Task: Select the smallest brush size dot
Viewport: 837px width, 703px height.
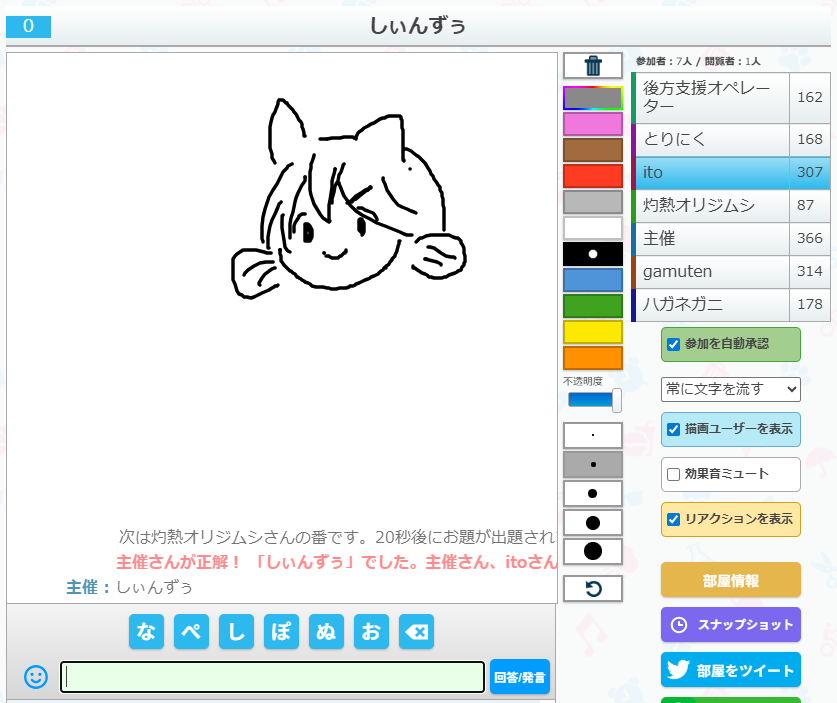Action: pos(593,436)
